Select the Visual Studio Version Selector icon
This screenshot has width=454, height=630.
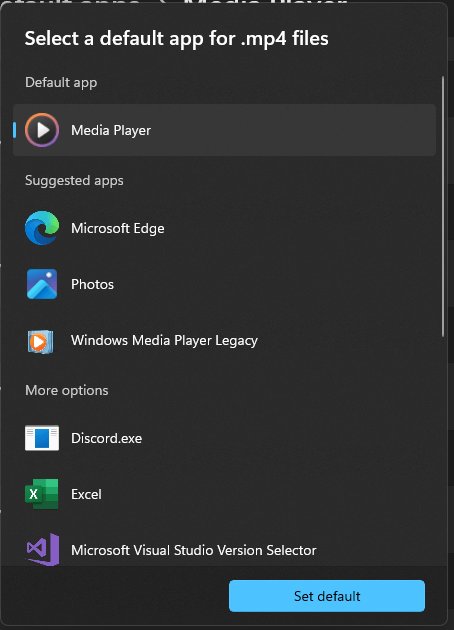(43, 549)
